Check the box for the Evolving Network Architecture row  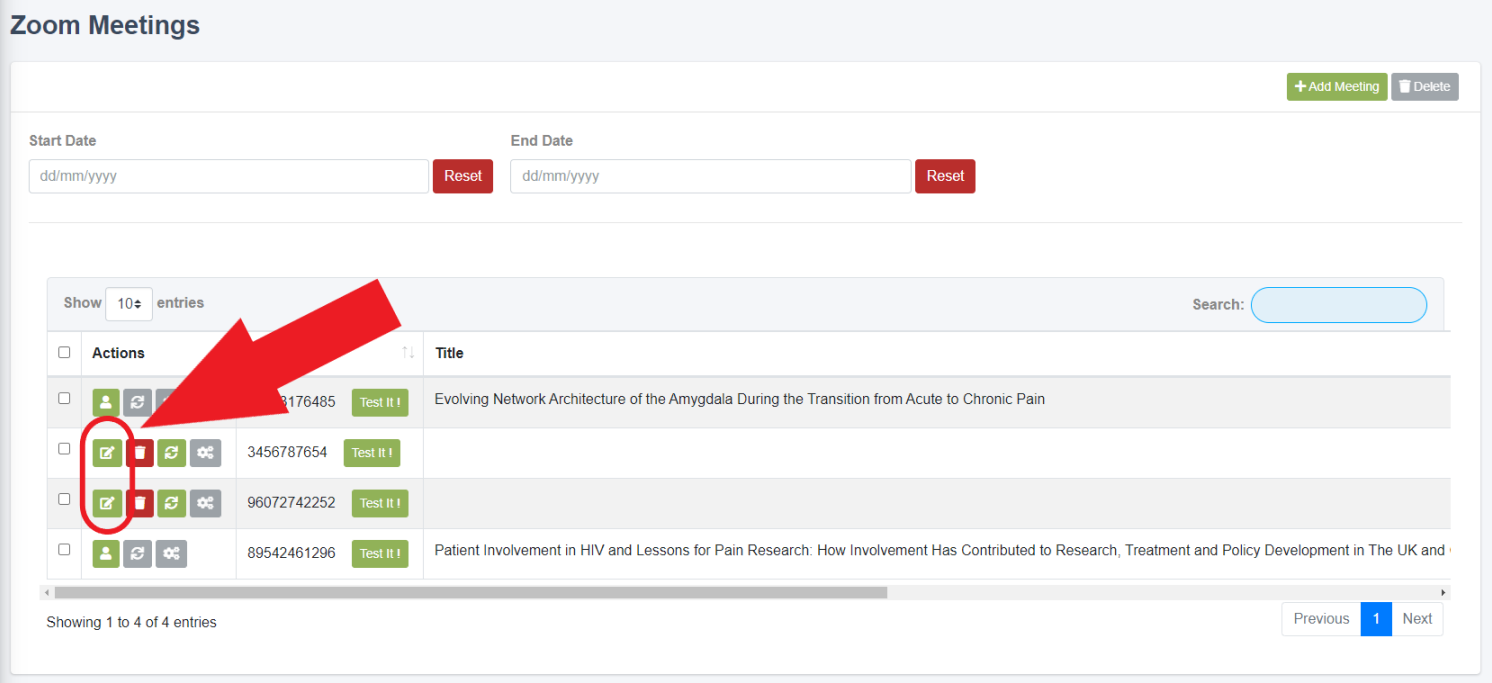pos(64,398)
